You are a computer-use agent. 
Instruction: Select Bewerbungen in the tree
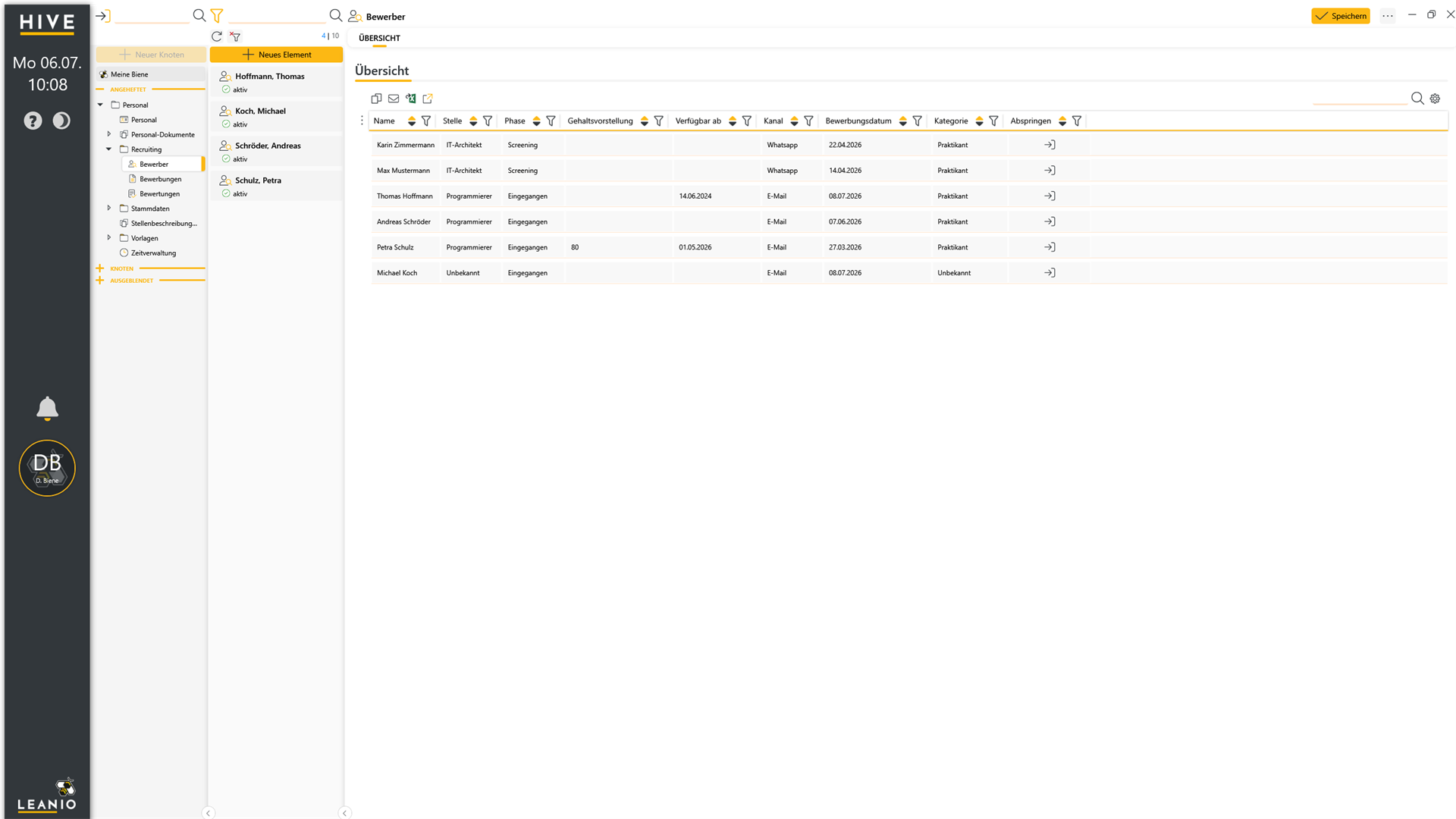[161, 179]
